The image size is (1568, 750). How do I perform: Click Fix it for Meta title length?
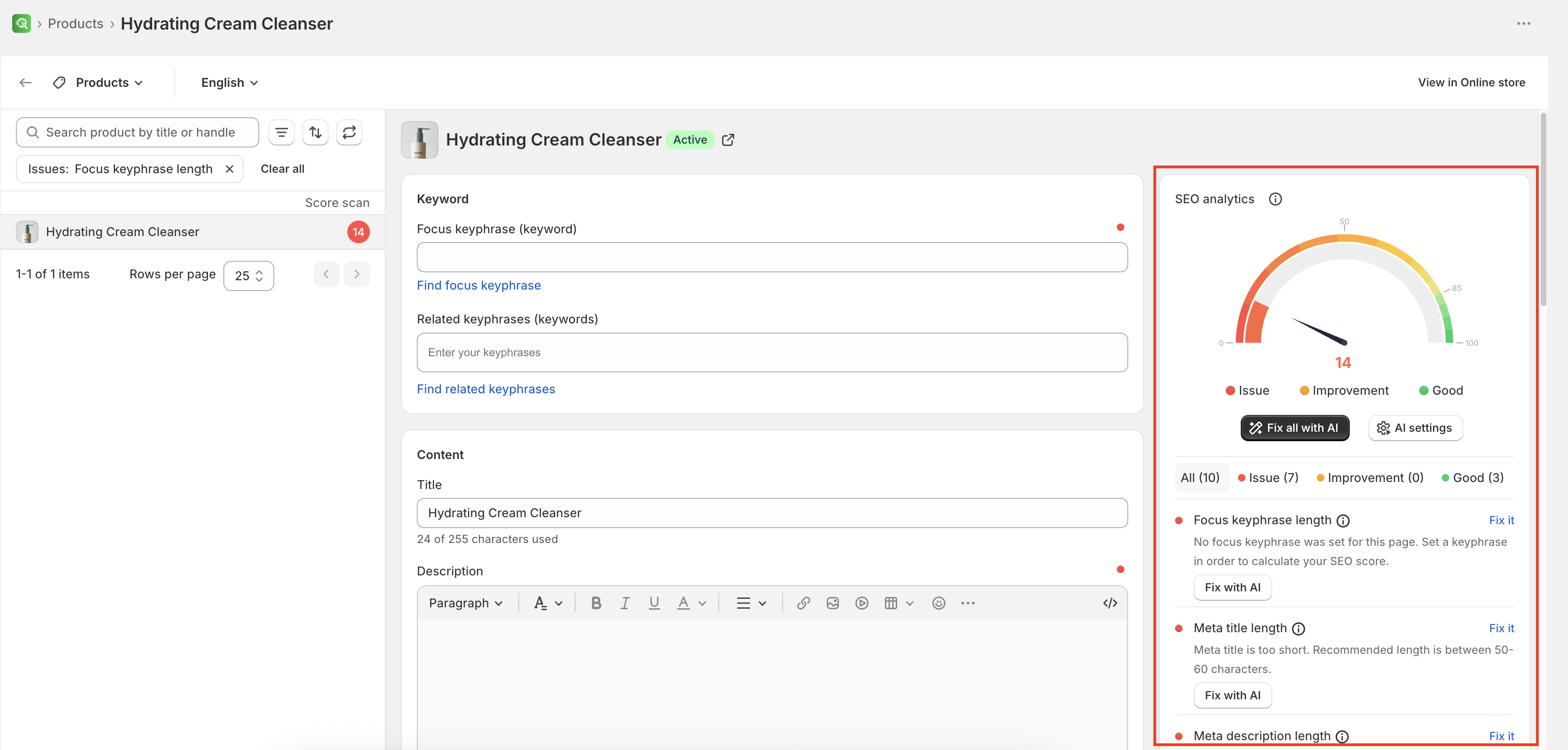(1501, 628)
